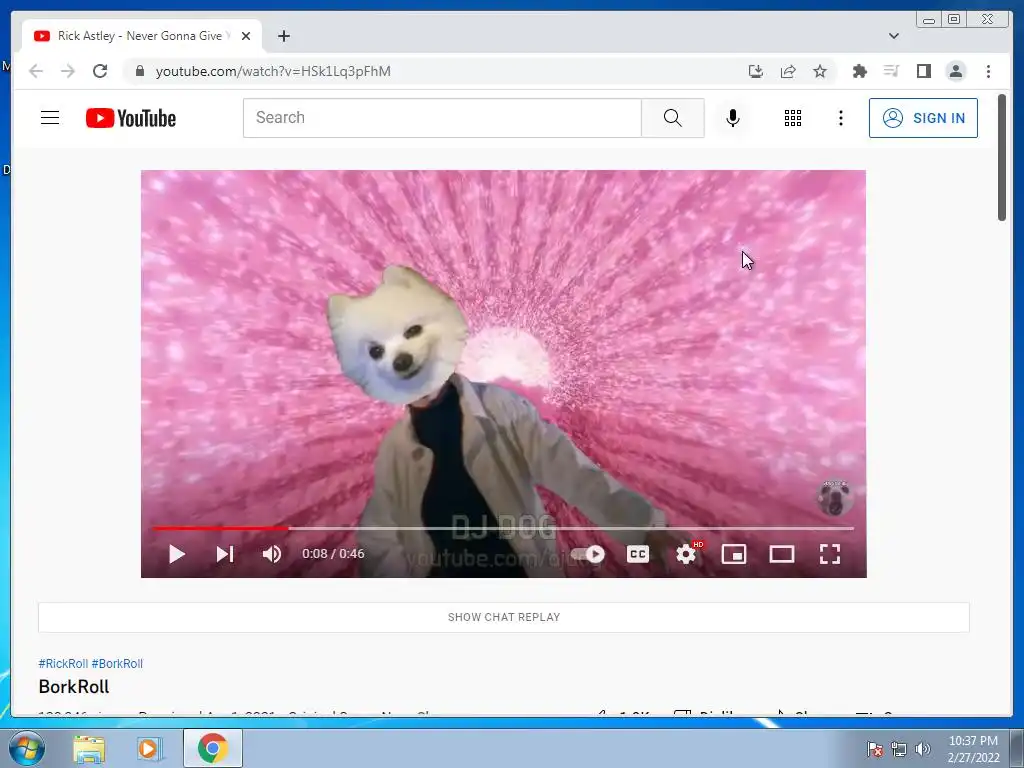
Task: Enable miniplayer mode
Action: click(x=733, y=554)
